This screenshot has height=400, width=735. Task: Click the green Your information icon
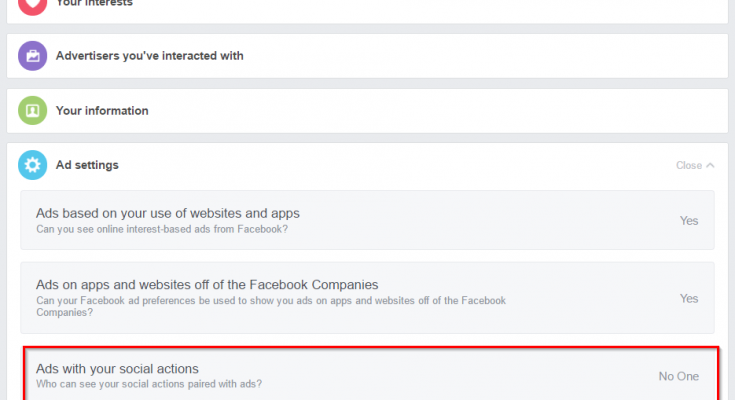[x=33, y=111]
